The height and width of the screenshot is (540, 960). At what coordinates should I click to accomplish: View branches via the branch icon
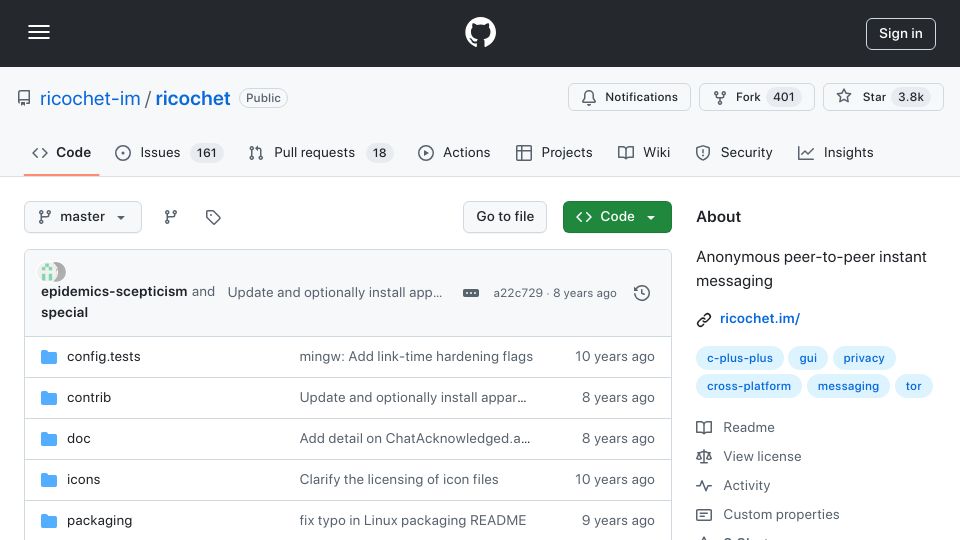pyautogui.click(x=171, y=217)
